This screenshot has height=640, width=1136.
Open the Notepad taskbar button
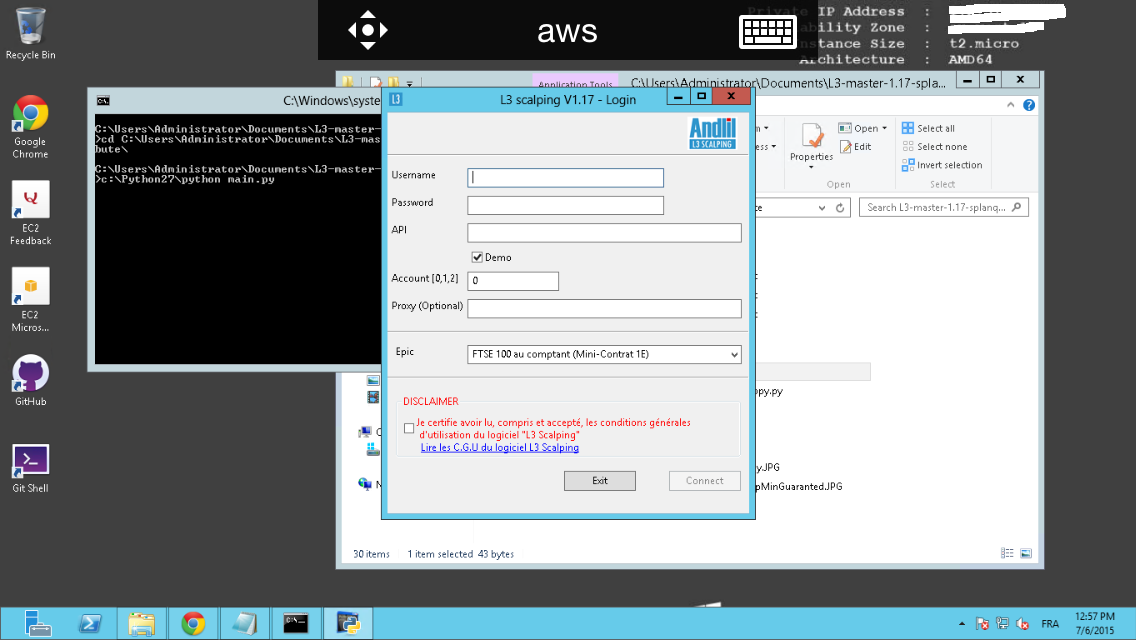point(244,623)
